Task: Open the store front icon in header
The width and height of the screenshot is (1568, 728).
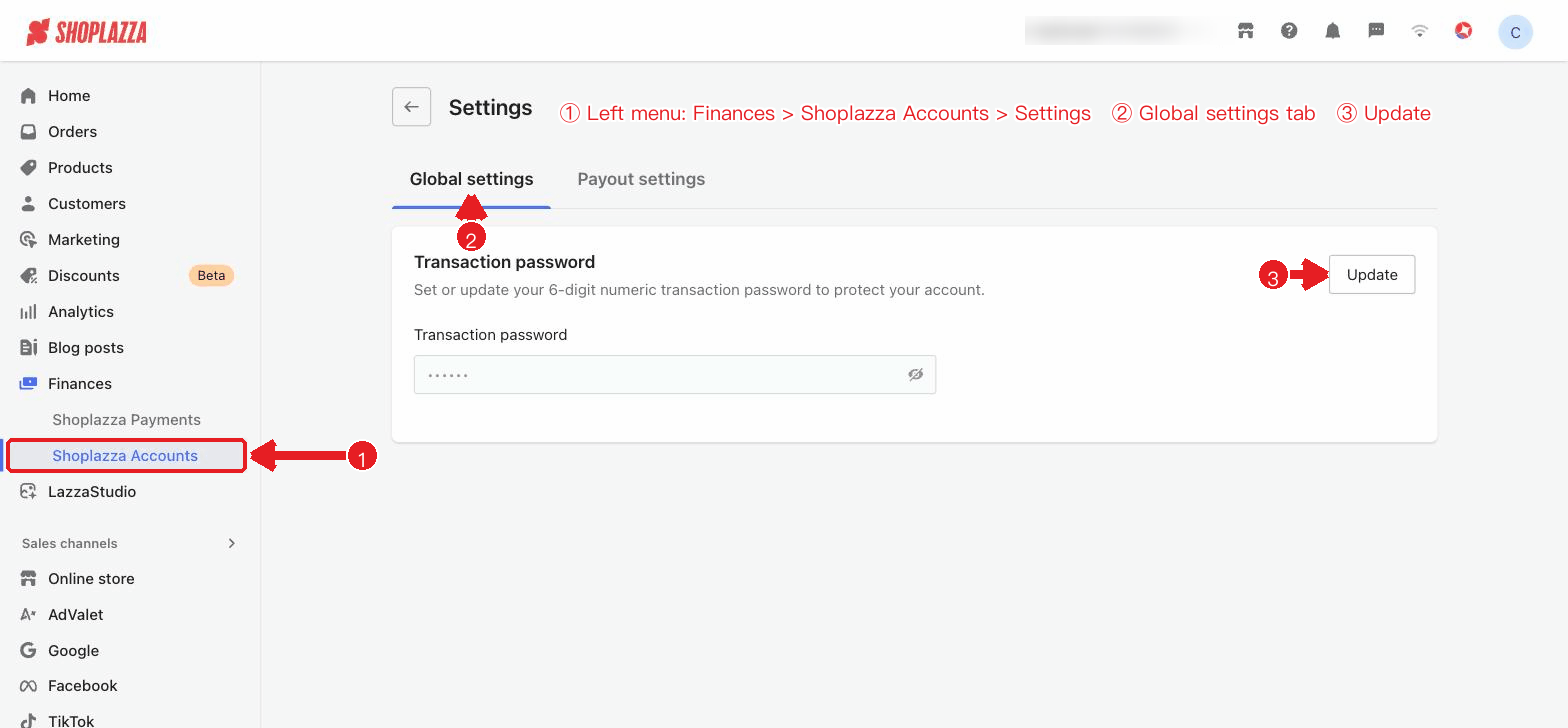Action: 1245,31
